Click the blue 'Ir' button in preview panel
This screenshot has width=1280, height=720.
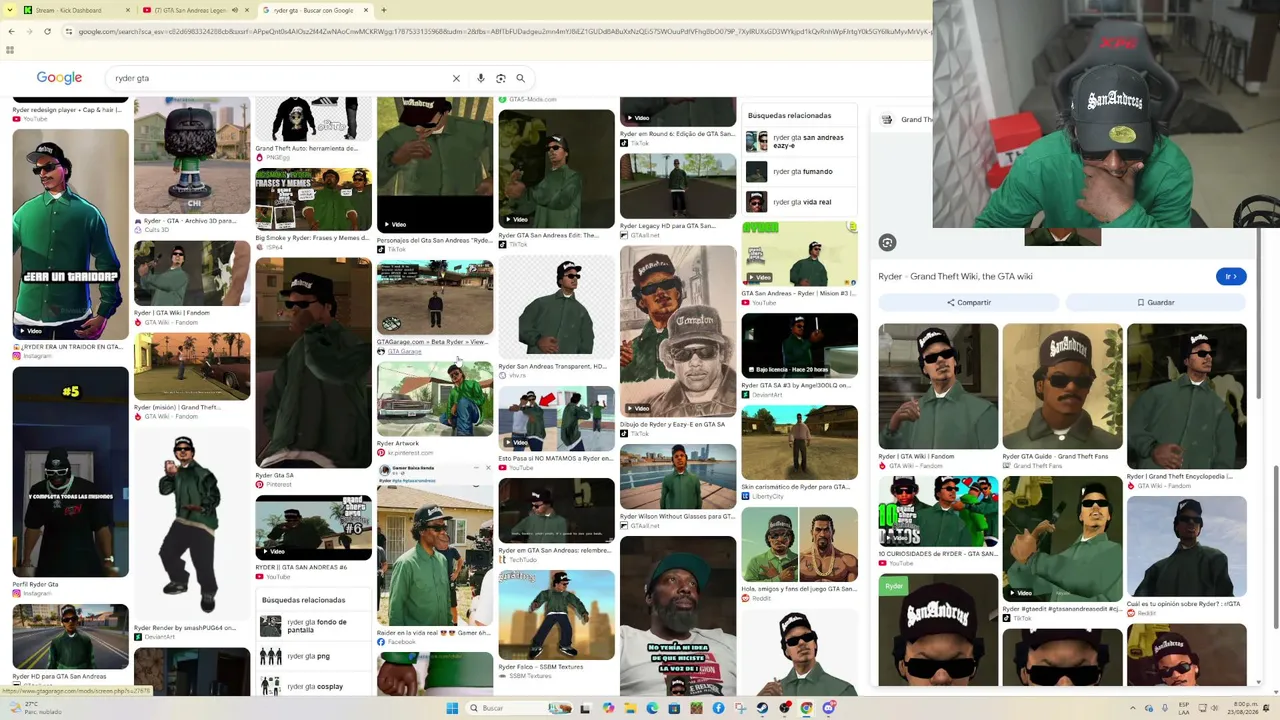pyautogui.click(x=1231, y=276)
